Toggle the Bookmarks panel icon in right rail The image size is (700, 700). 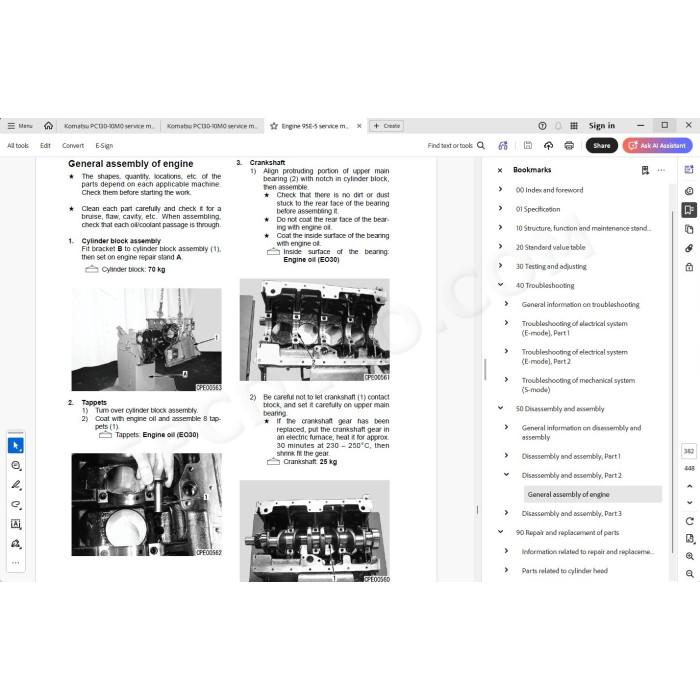pos(689,210)
